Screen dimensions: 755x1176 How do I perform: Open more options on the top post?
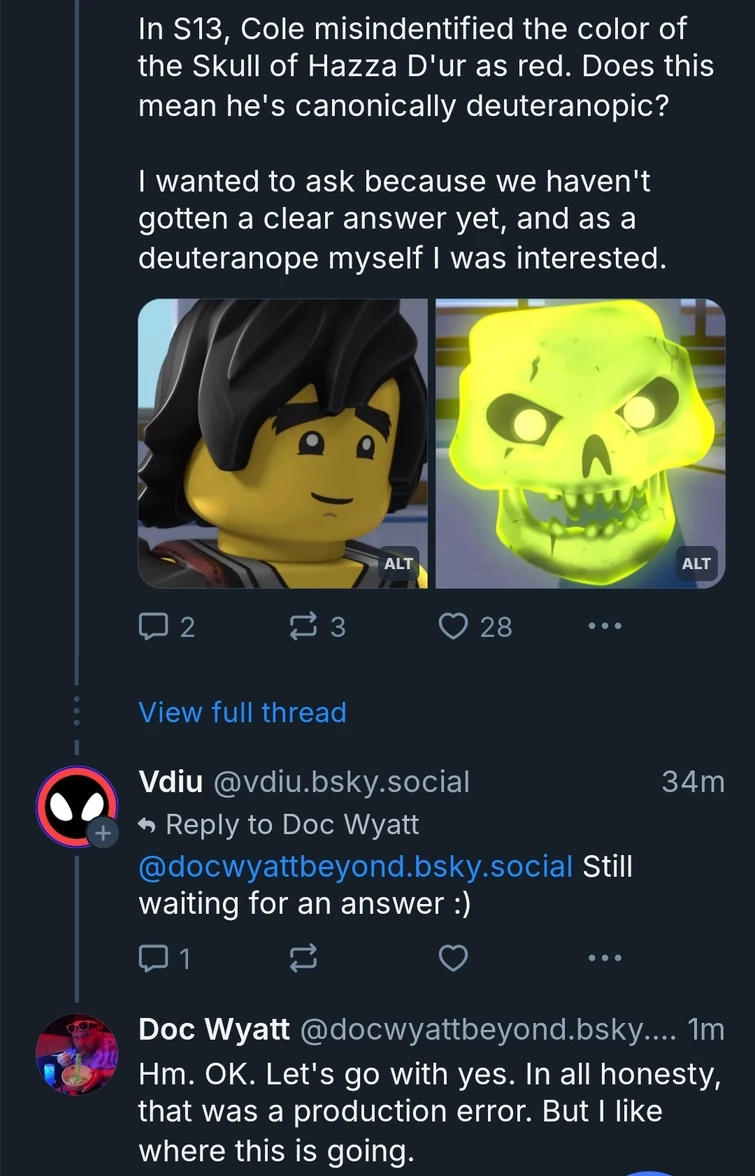coord(604,626)
